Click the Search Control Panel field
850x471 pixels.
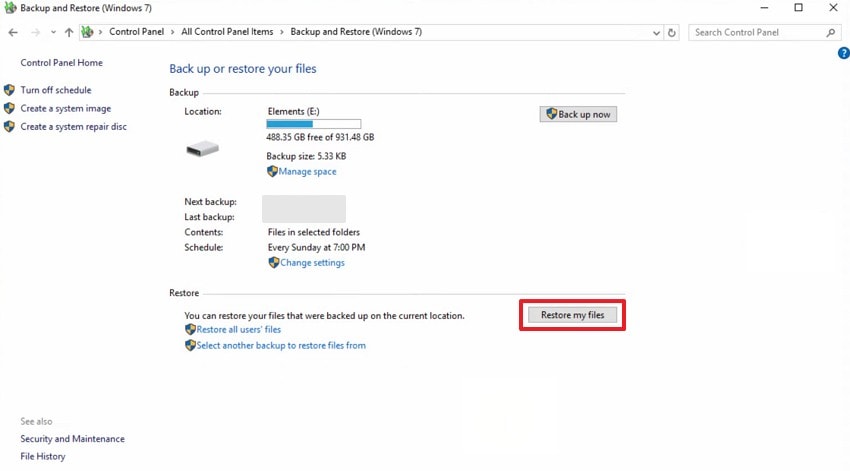[756, 32]
